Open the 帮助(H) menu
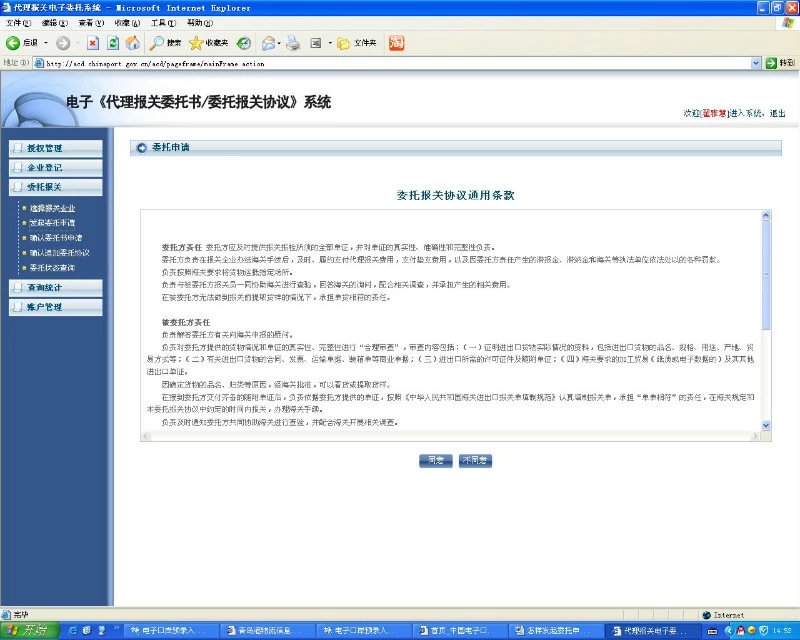Screen dimensions: 800x640 199,23
